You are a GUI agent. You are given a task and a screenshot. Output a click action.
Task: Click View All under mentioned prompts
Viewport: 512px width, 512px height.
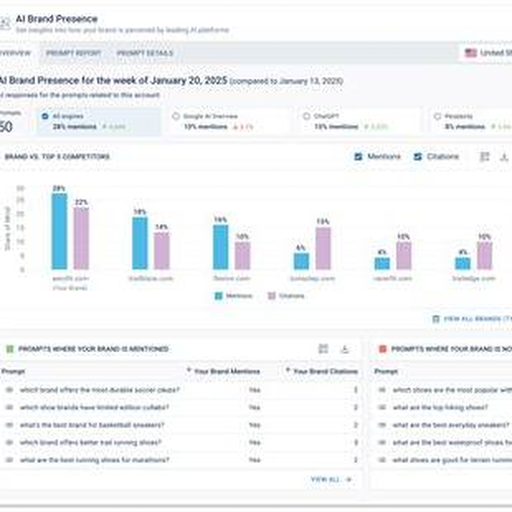325,479
